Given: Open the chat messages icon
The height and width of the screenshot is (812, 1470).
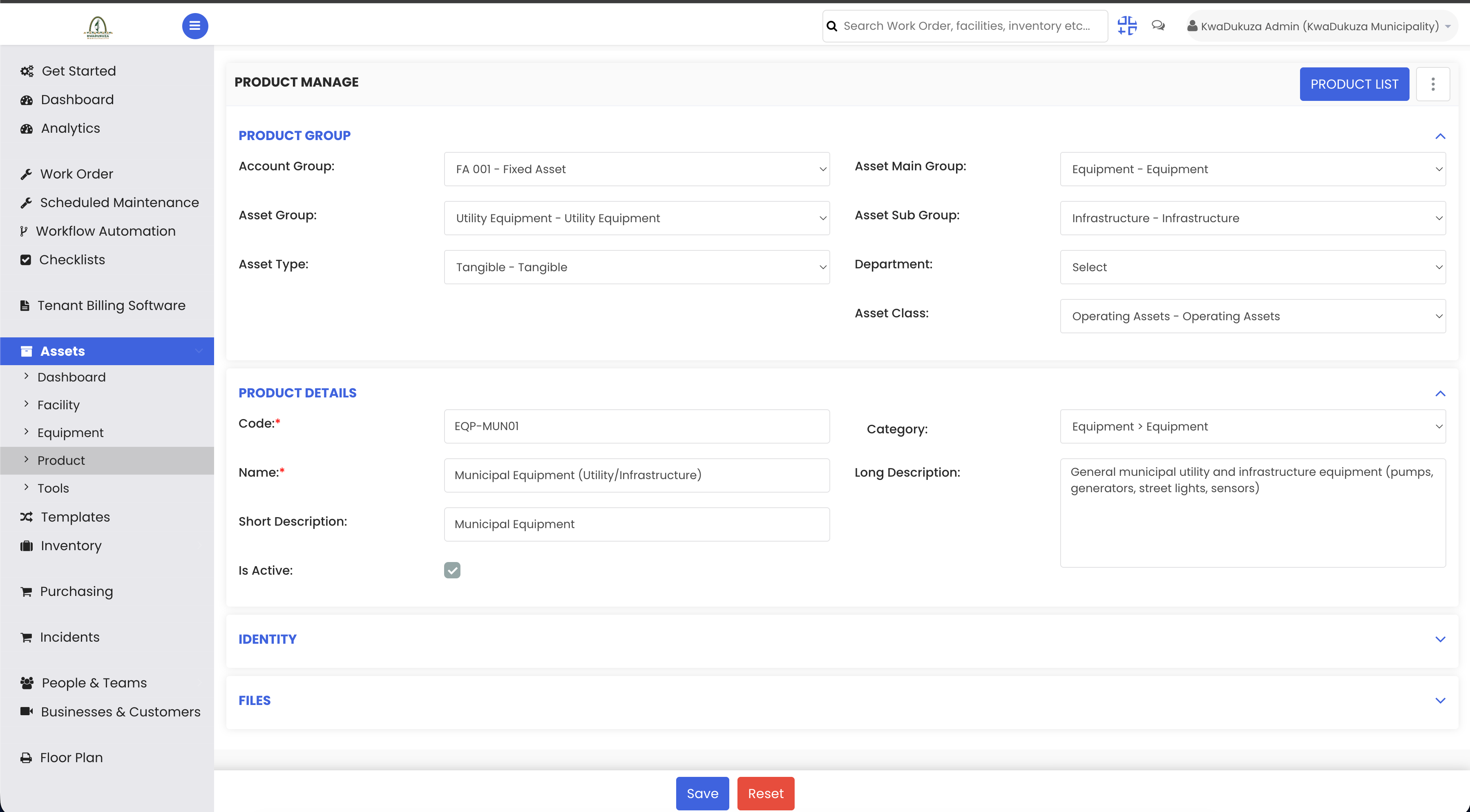Looking at the screenshot, I should (1158, 26).
